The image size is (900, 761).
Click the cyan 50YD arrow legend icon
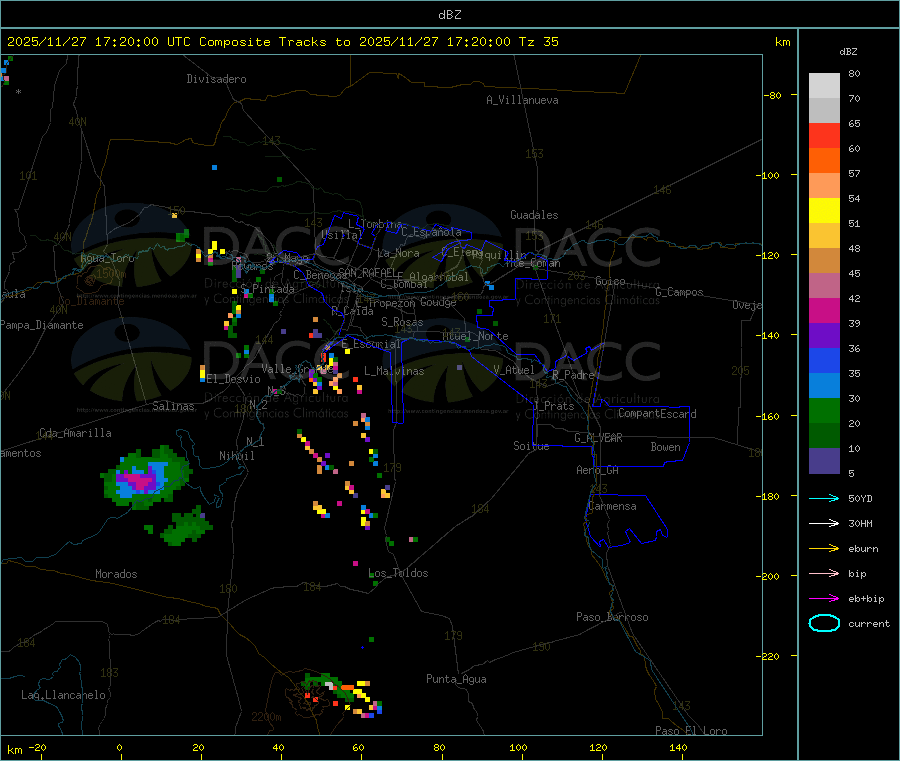824,498
